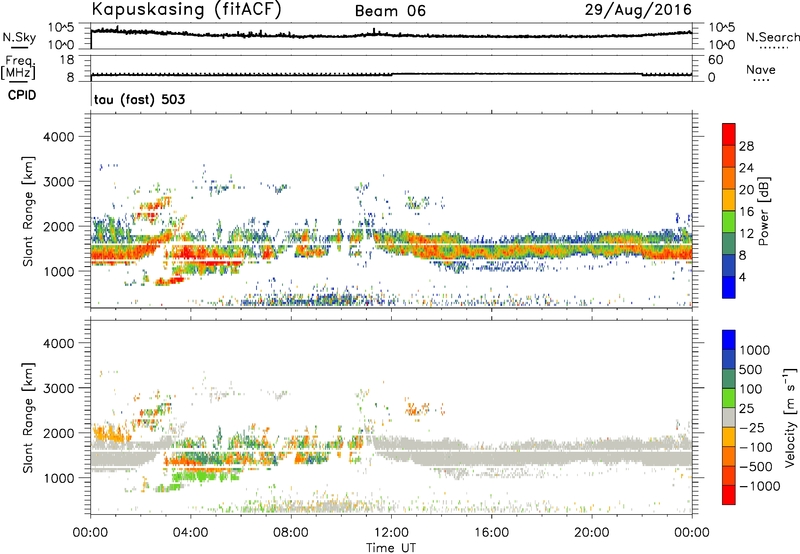Screen dimensions: 800x554
Task: Click the blue top swatch of the velocity color bar
Action: tap(729, 340)
